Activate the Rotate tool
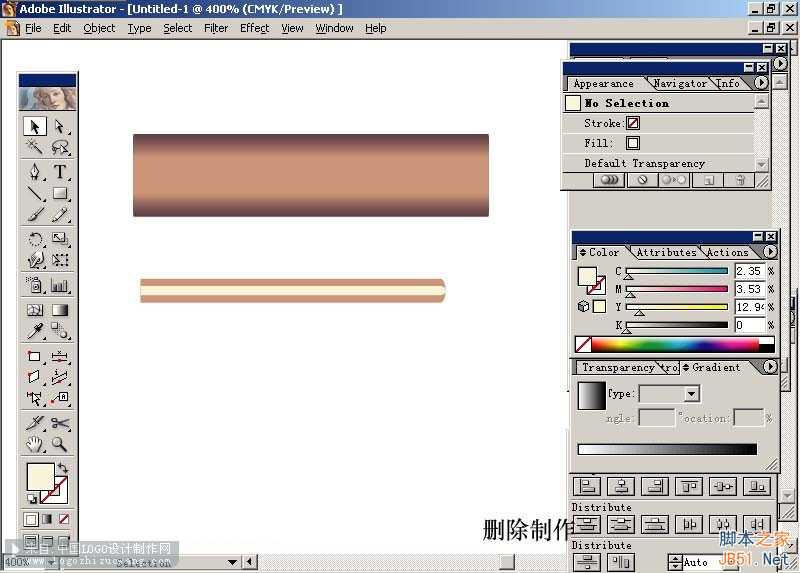The height and width of the screenshot is (573, 800). click(x=35, y=239)
